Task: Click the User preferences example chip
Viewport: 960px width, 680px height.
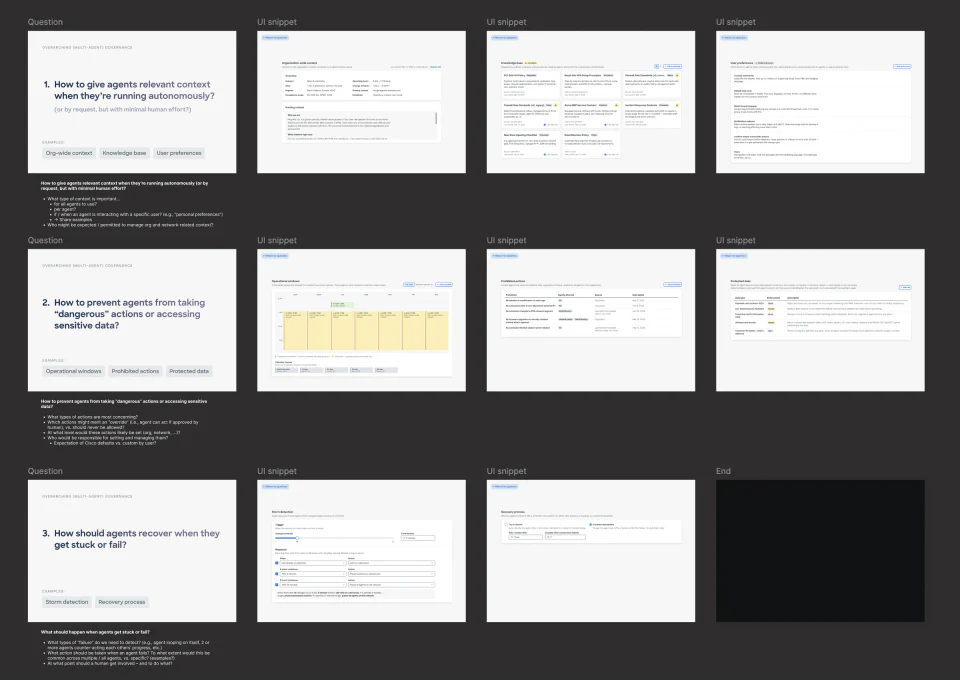Action: click(x=179, y=153)
